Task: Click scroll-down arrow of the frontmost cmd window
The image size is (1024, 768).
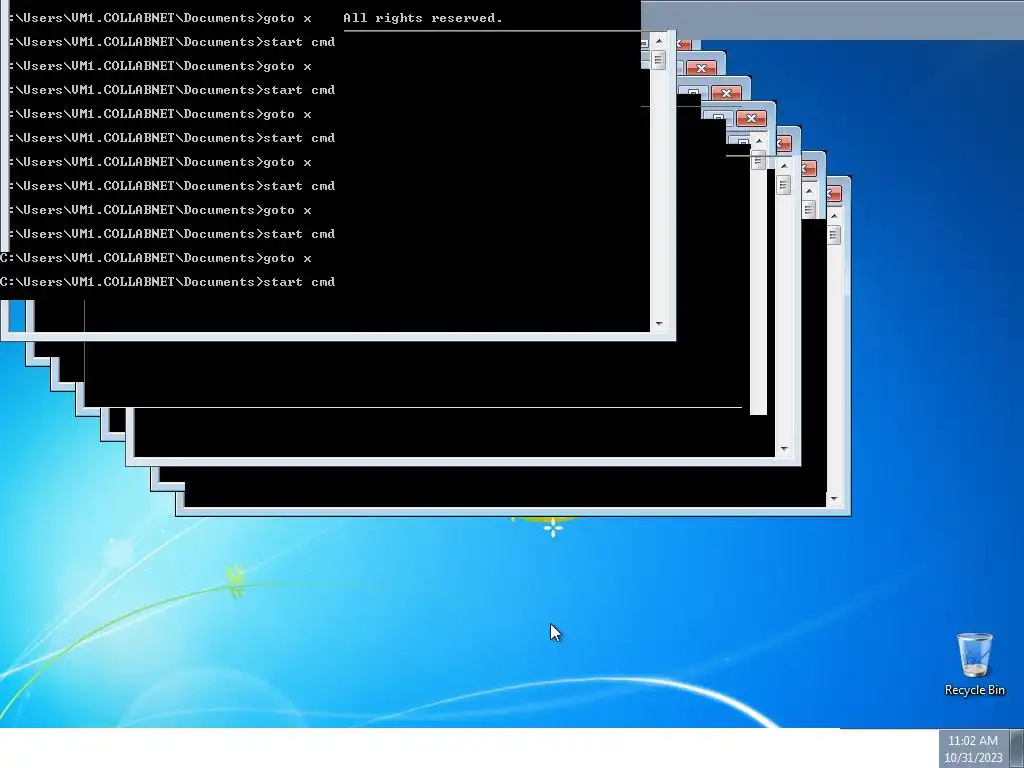Action: tap(658, 323)
